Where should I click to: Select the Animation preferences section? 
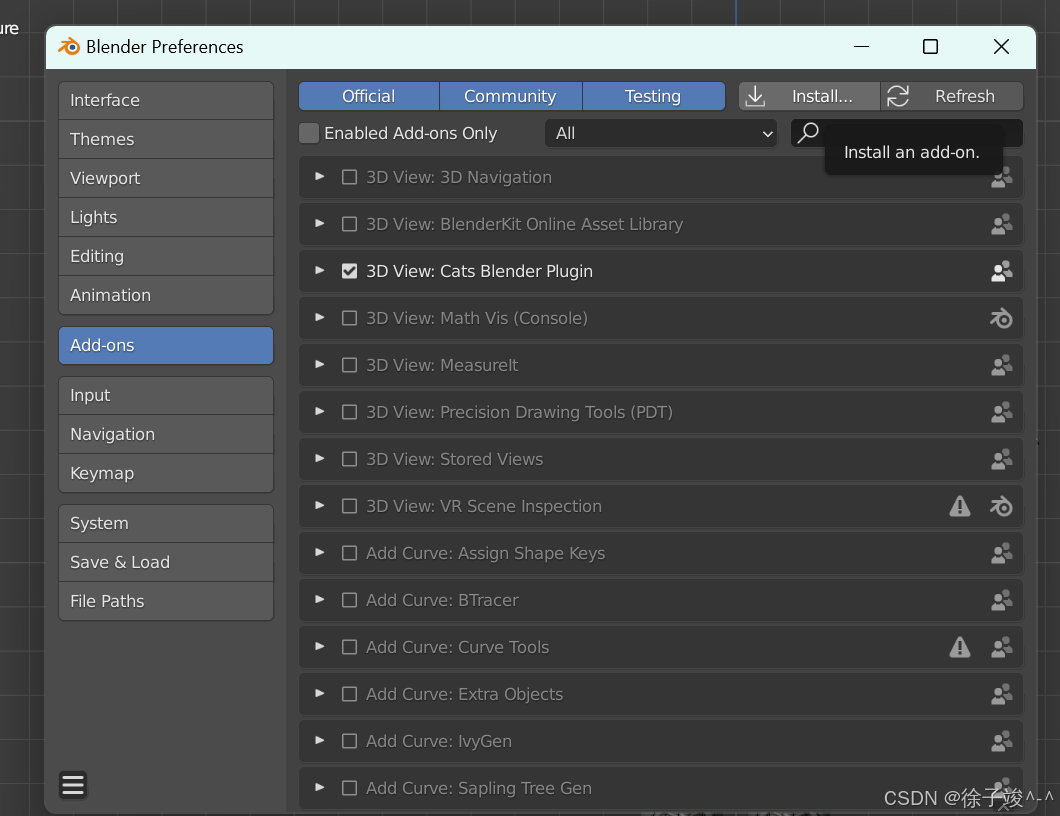166,295
